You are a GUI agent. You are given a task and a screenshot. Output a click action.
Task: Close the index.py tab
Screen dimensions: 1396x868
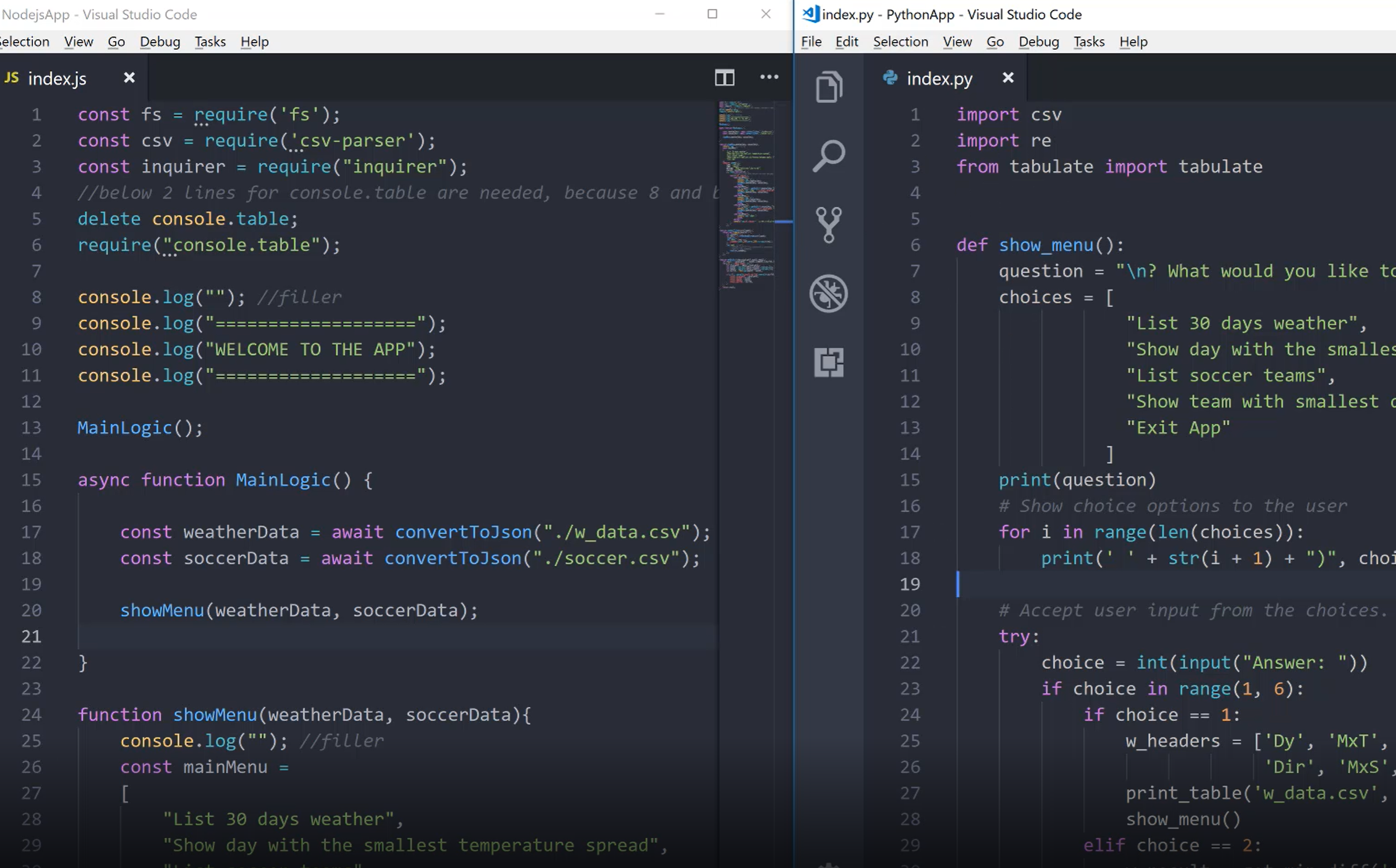pyautogui.click(x=1008, y=78)
